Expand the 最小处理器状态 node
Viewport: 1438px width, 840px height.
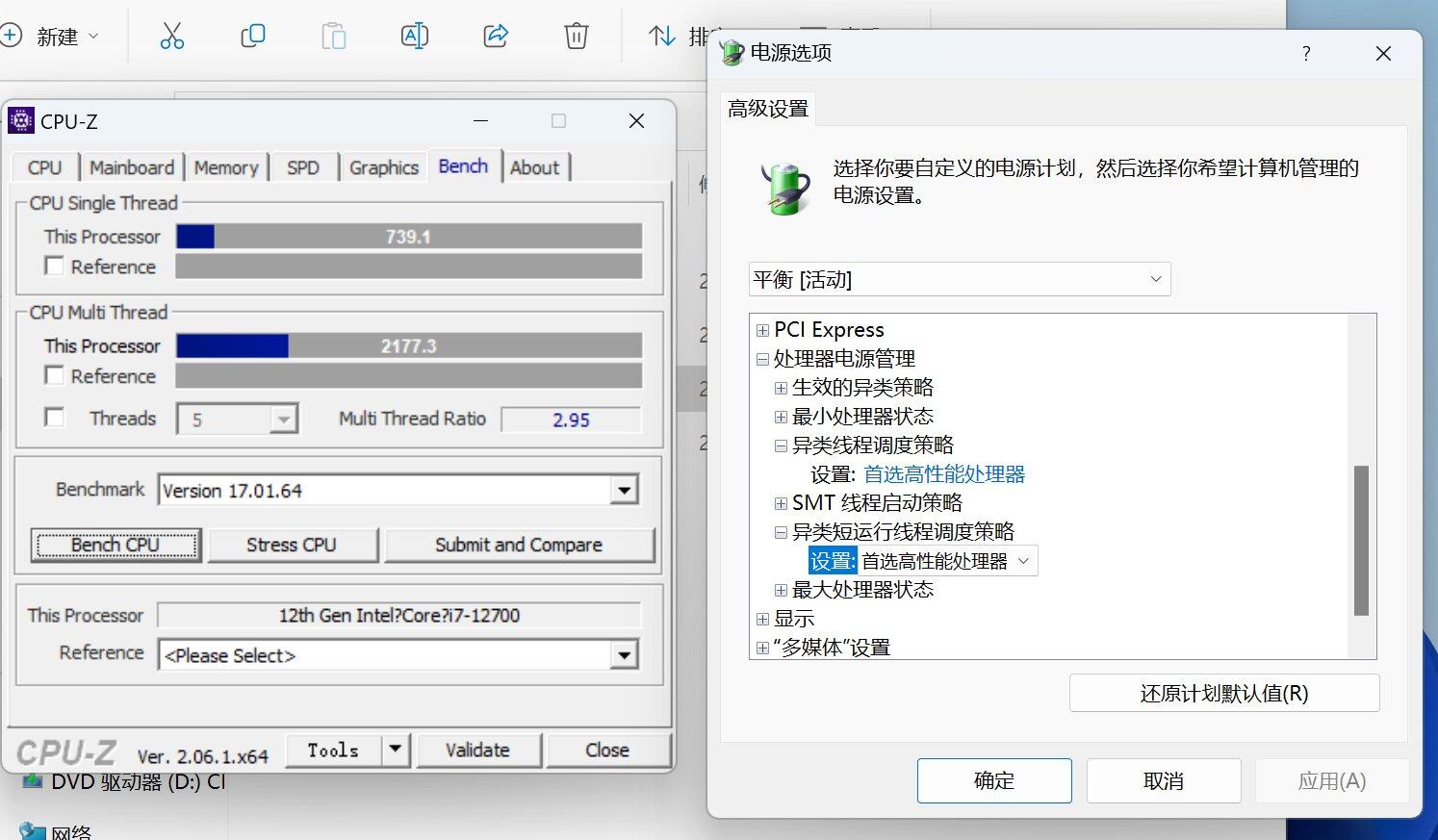point(781,417)
